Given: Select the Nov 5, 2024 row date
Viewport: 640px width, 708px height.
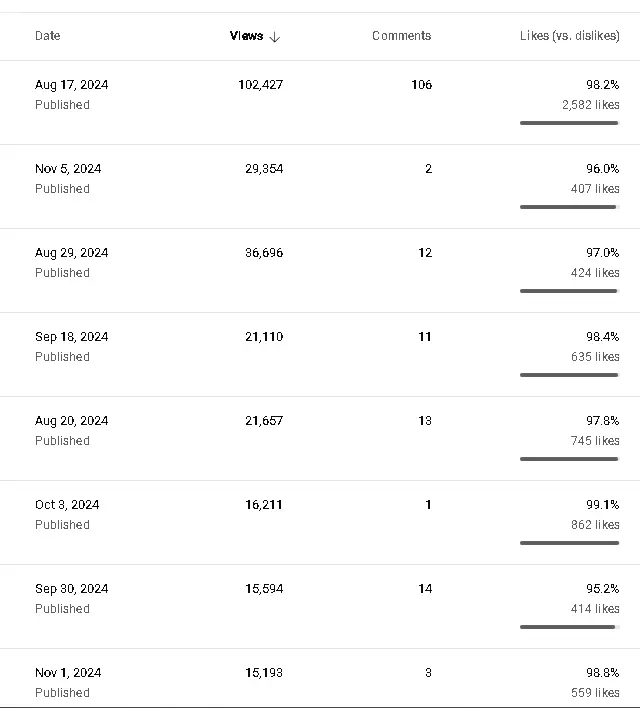Looking at the screenshot, I should pos(68,168).
